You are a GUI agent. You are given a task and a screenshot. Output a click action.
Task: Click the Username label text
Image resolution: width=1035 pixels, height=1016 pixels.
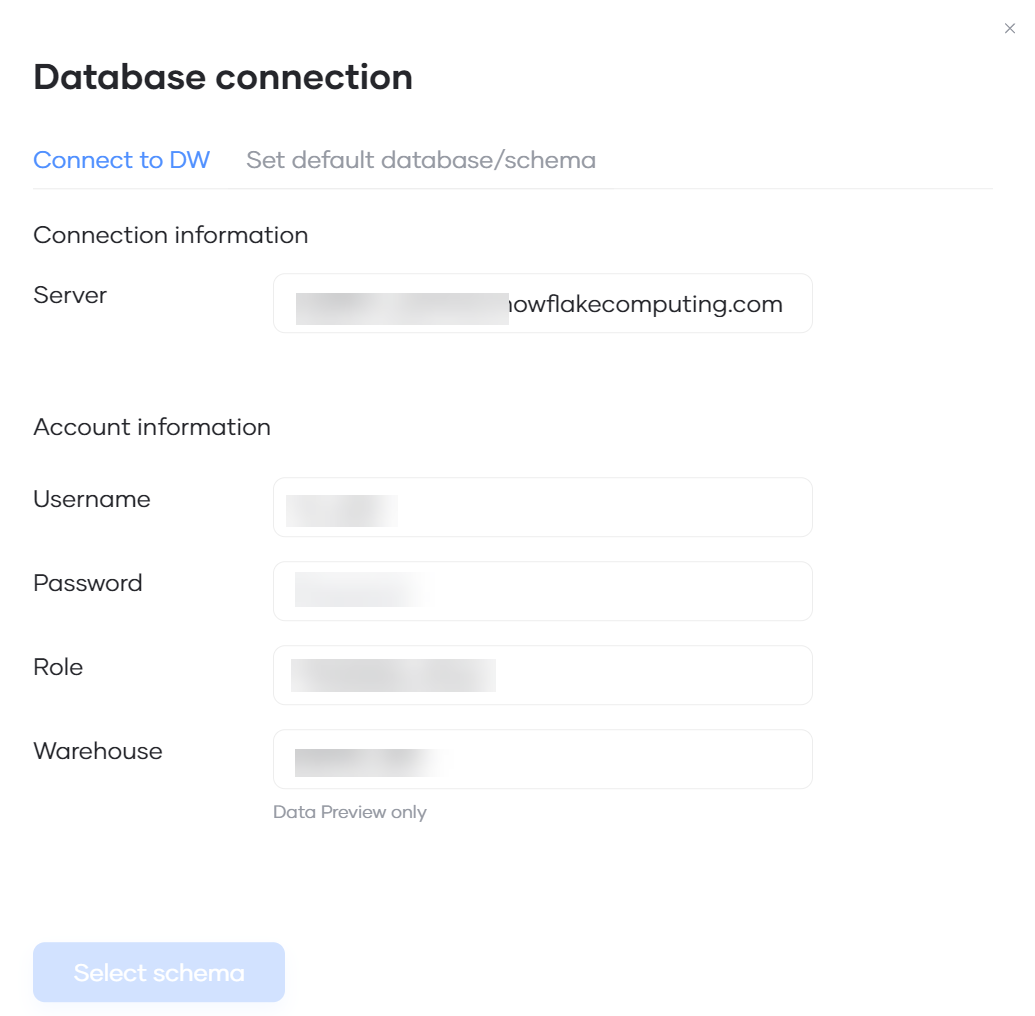click(x=92, y=499)
